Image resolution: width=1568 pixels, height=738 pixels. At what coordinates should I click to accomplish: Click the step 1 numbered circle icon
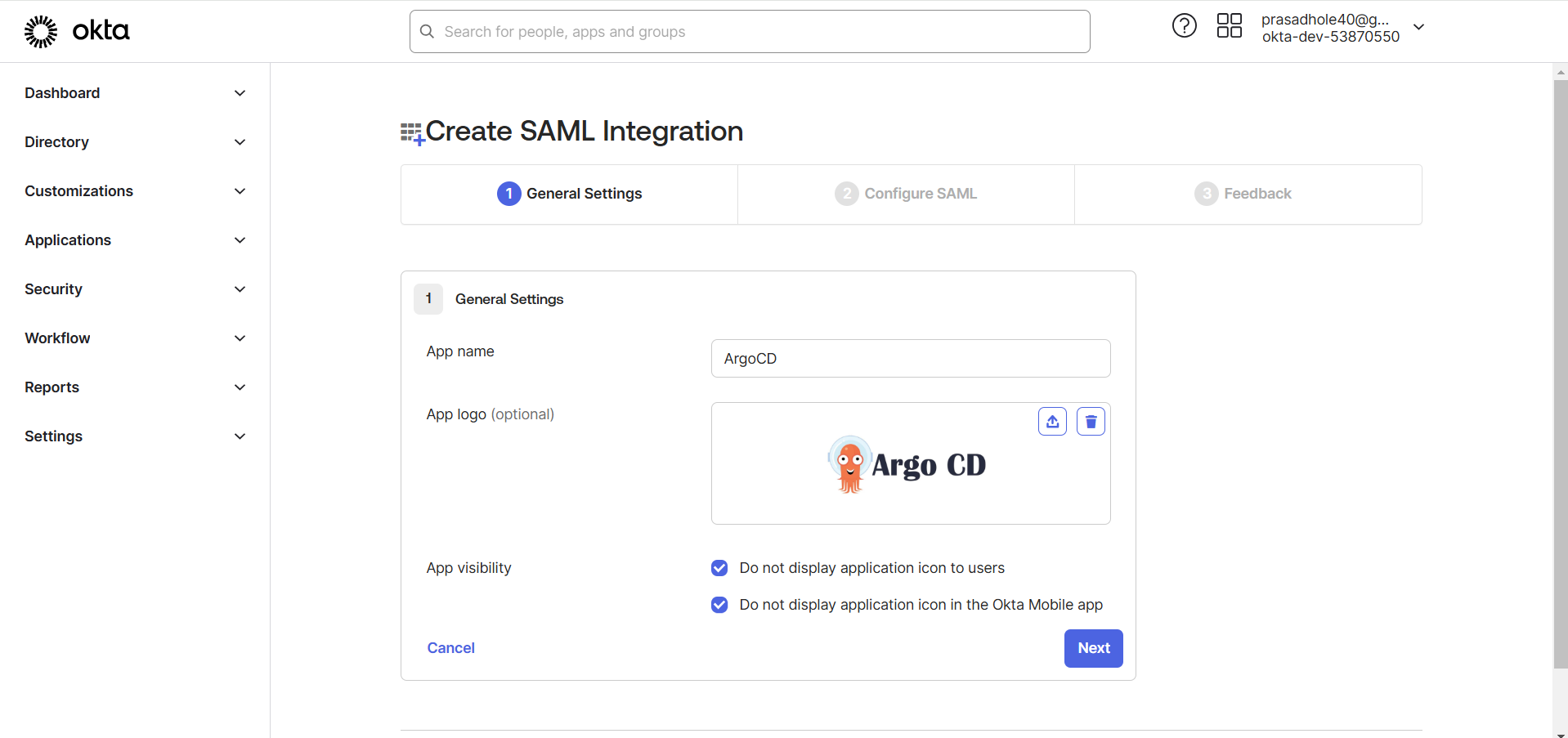point(508,194)
